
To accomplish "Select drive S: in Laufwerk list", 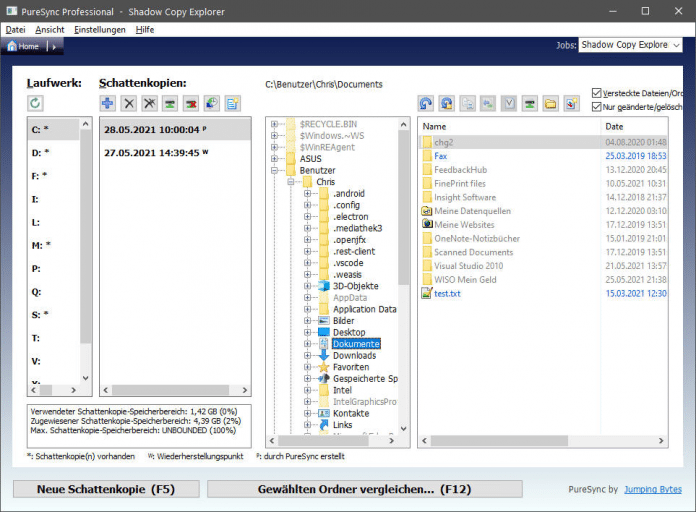I will (x=53, y=315).
